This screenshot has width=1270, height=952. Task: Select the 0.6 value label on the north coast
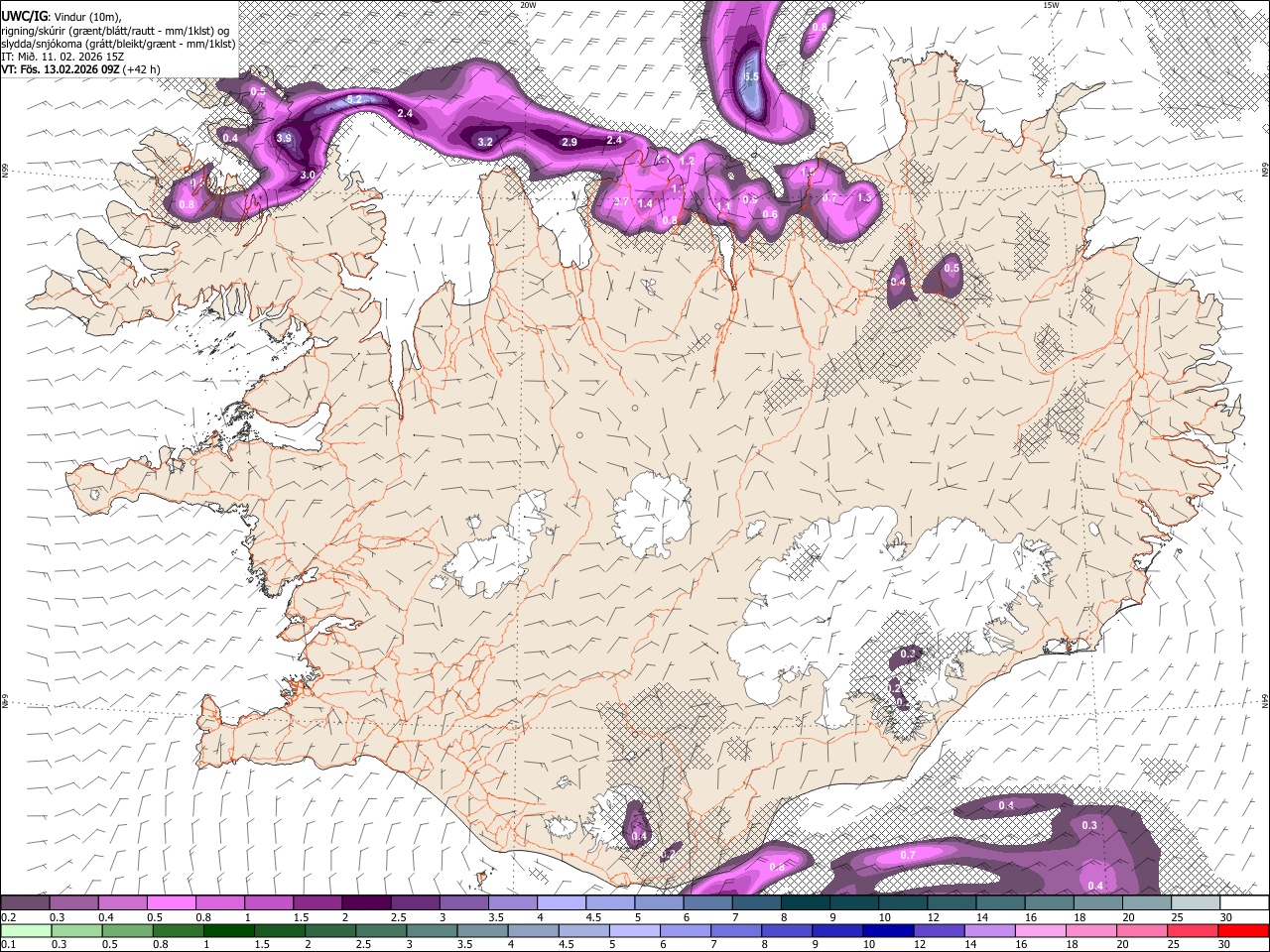pyautogui.click(x=770, y=214)
